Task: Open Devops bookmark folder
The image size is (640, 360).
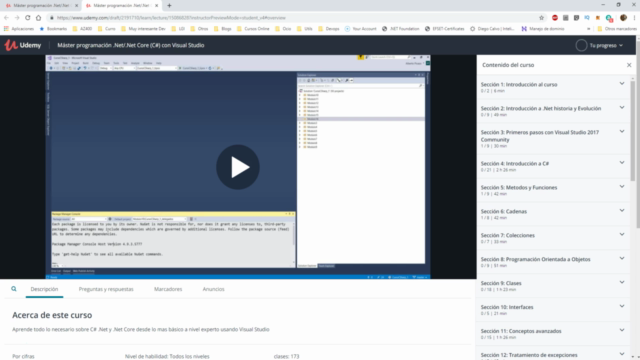Action: (x=329, y=29)
